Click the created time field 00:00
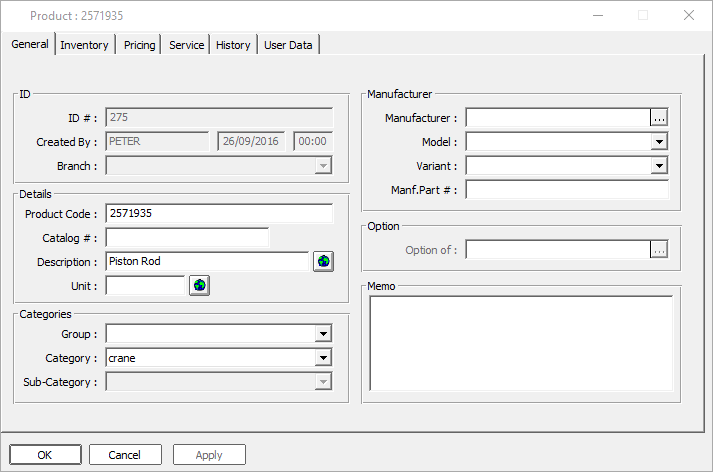 (313, 141)
